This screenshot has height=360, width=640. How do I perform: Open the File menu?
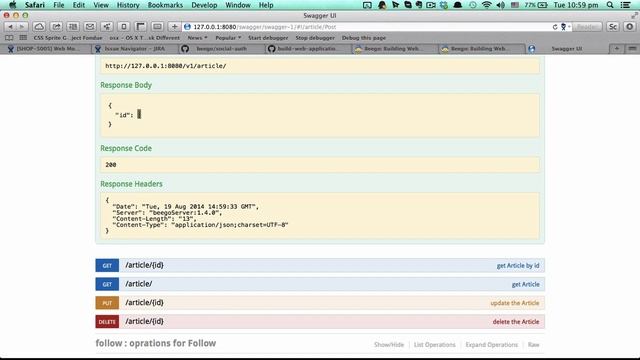point(59,5)
